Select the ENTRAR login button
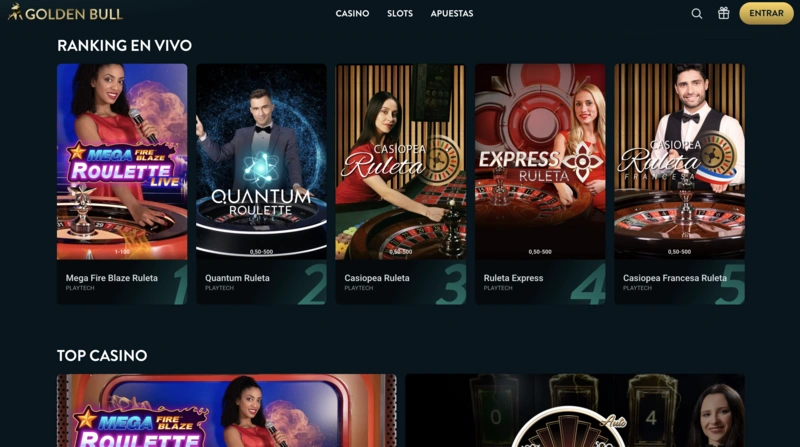 [766, 13]
